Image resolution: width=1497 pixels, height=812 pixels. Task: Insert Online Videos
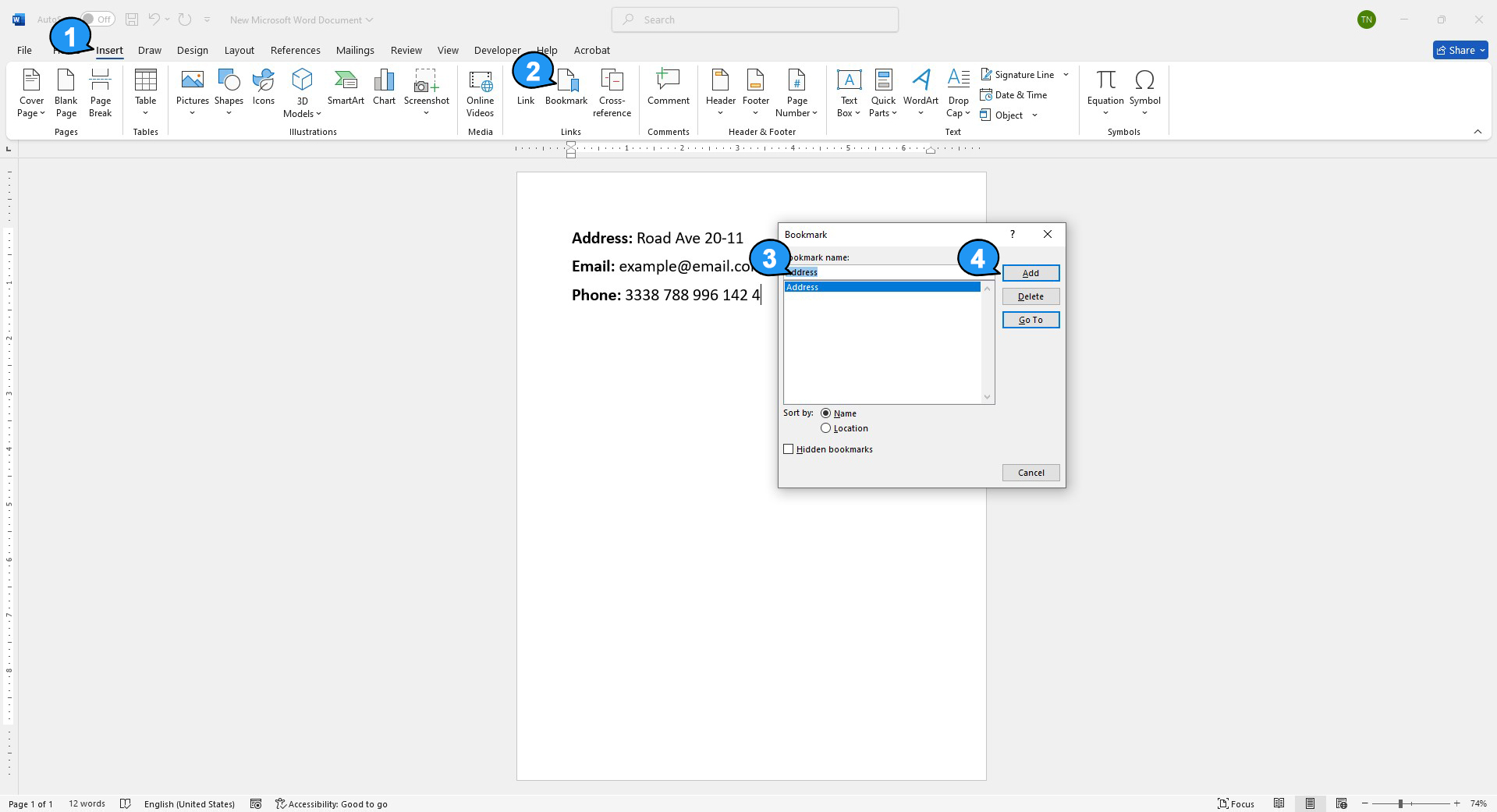click(481, 93)
